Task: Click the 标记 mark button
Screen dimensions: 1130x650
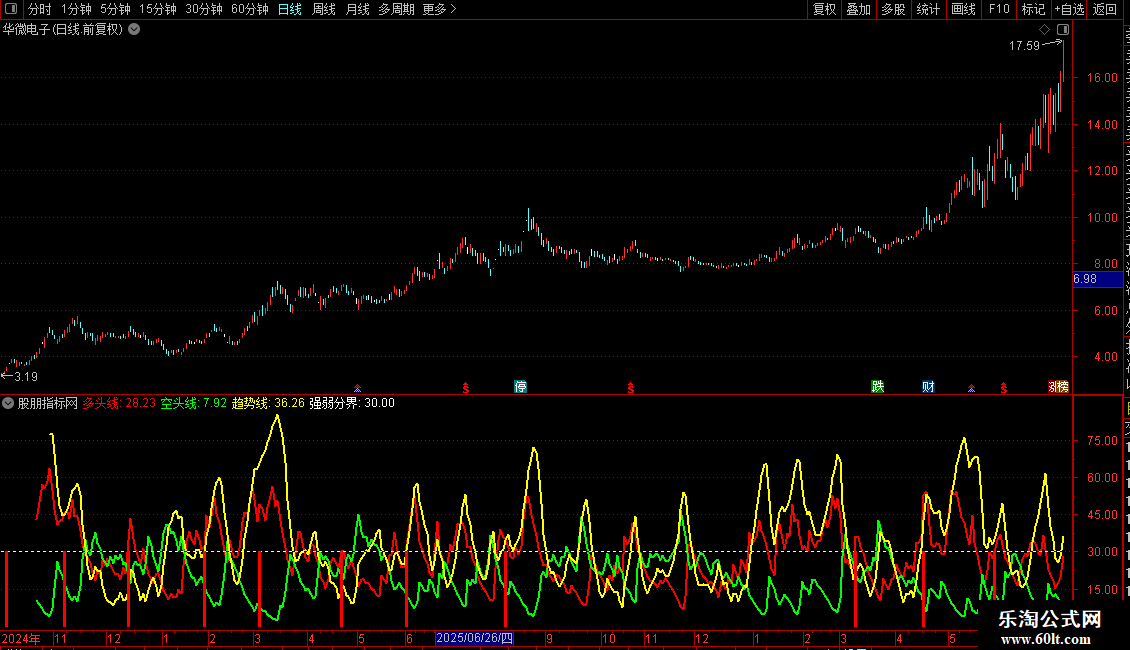Action: click(x=1033, y=9)
